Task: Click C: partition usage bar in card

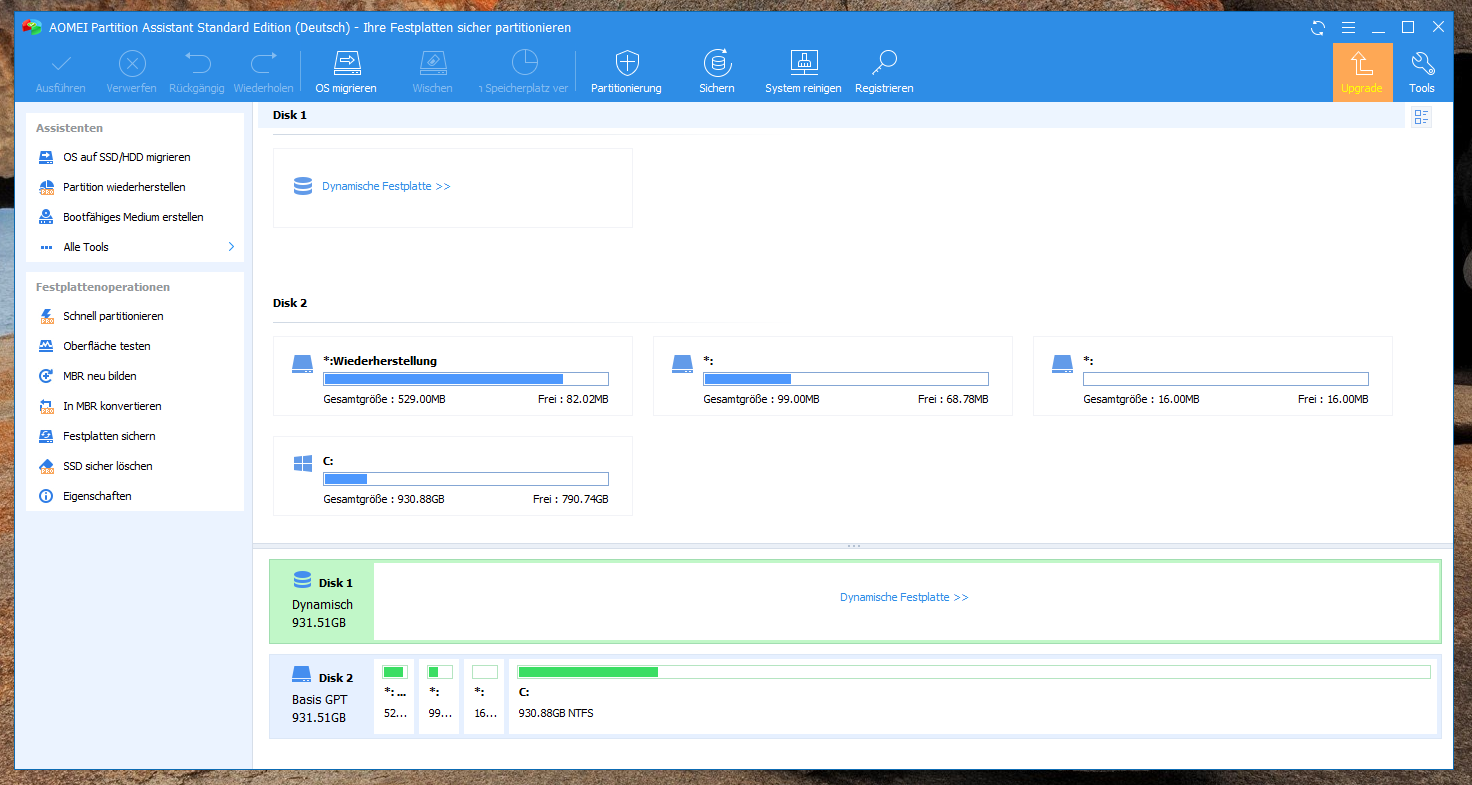Action: (466, 479)
